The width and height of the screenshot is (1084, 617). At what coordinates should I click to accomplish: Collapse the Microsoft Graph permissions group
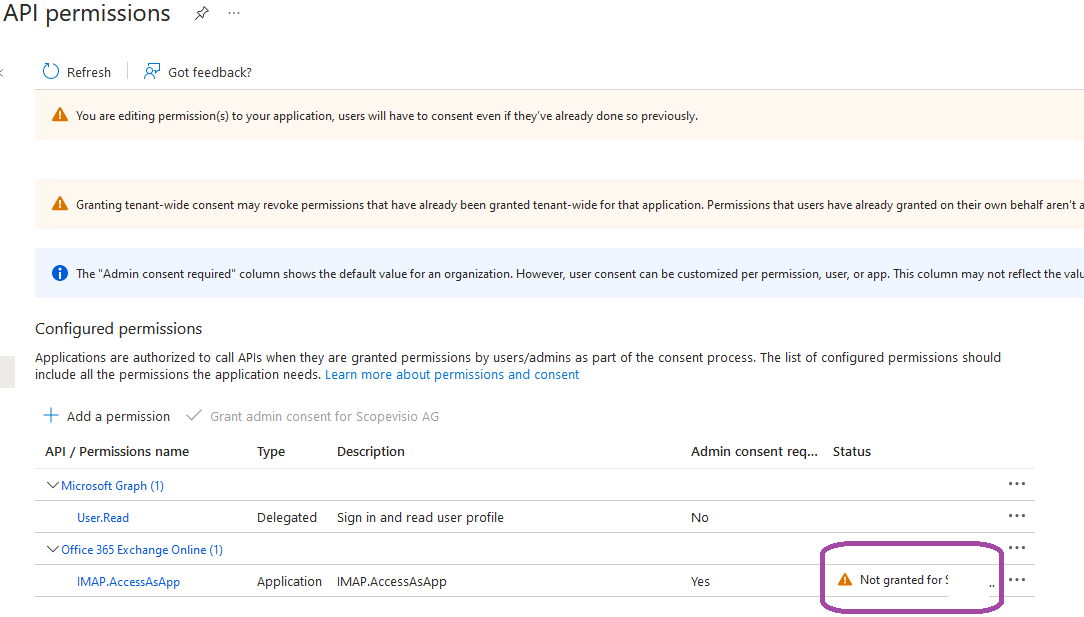pos(53,486)
